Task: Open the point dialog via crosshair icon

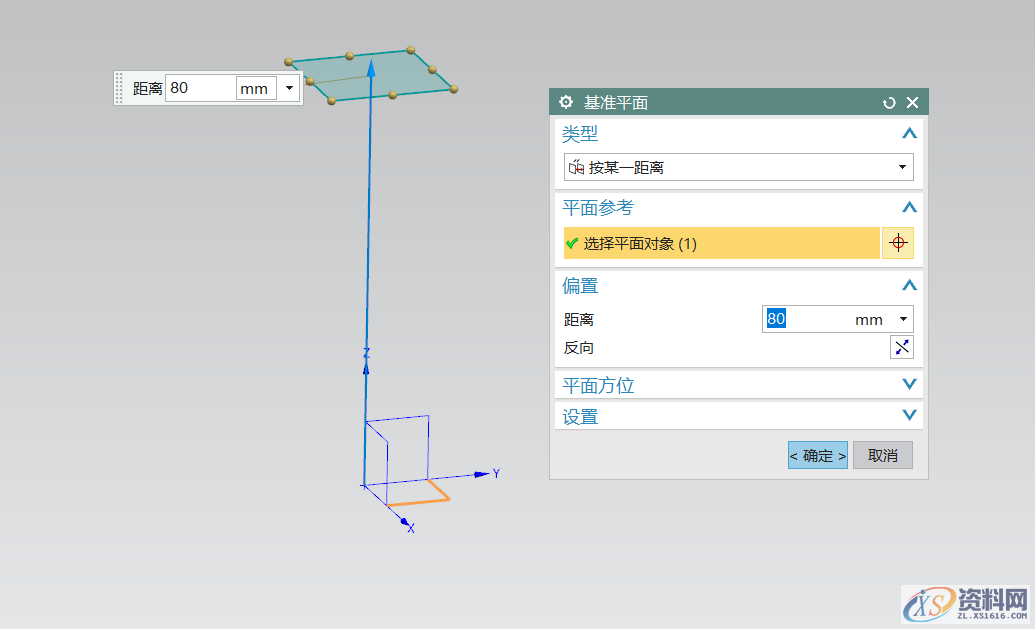Action: pyautogui.click(x=897, y=242)
